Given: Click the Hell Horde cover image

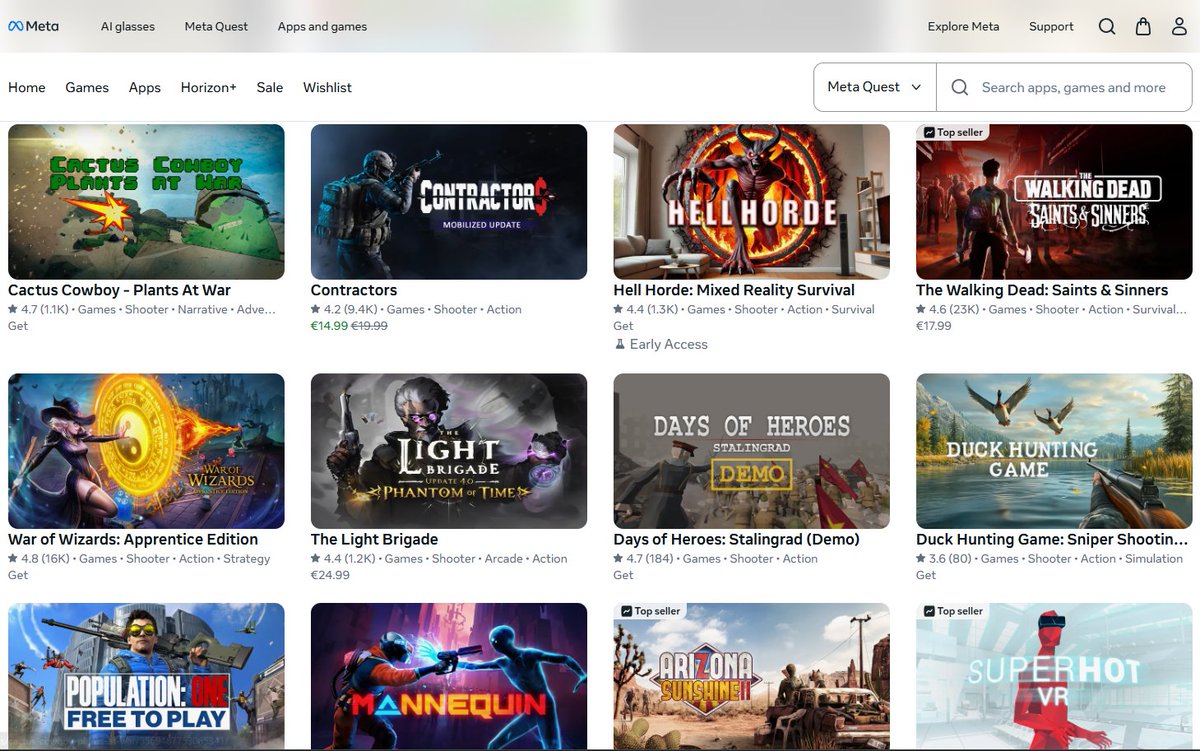Looking at the screenshot, I should point(752,202).
